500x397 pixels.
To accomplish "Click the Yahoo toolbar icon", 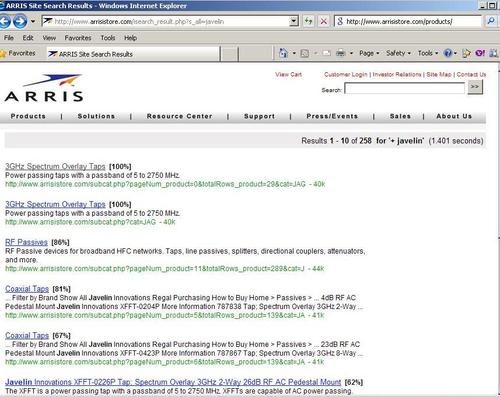I will point(480,53).
